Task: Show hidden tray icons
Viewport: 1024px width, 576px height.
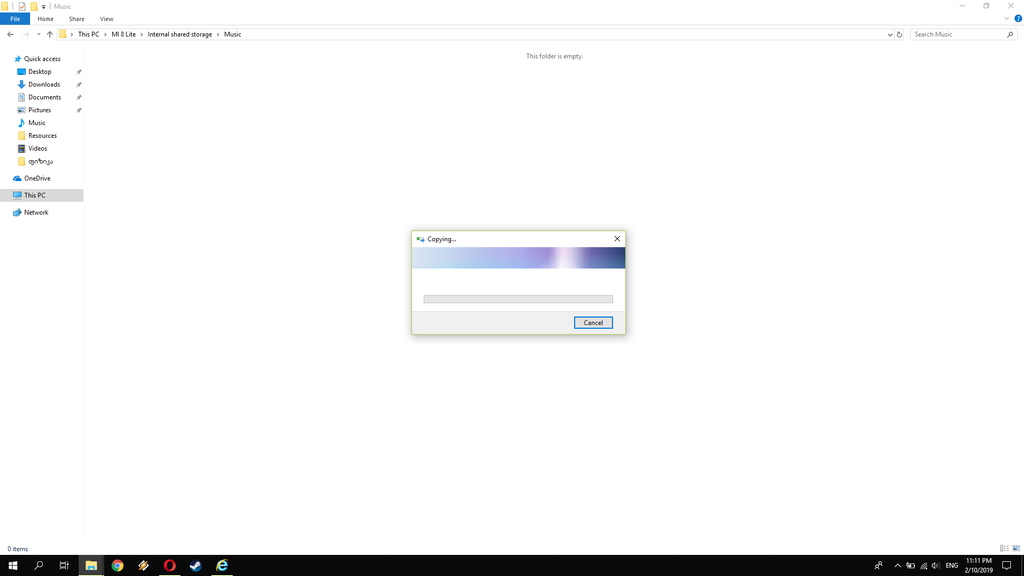Action: 897,566
